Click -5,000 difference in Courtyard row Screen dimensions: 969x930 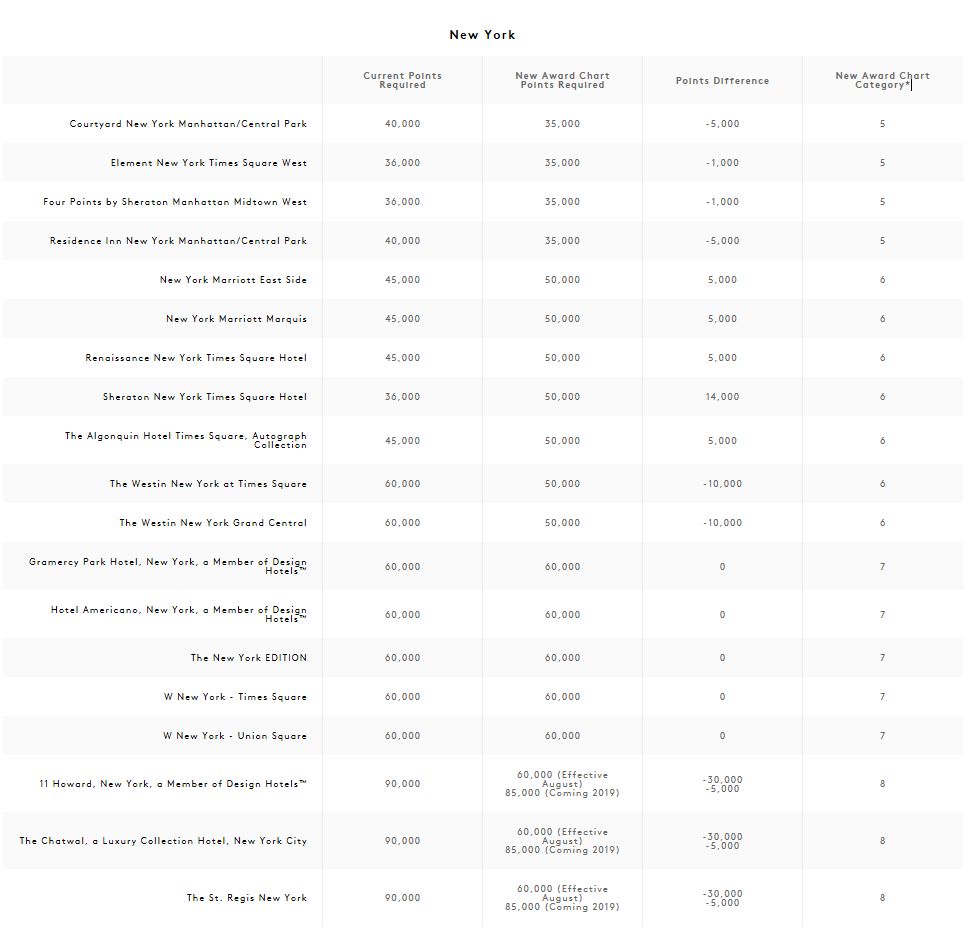pyautogui.click(x=722, y=124)
